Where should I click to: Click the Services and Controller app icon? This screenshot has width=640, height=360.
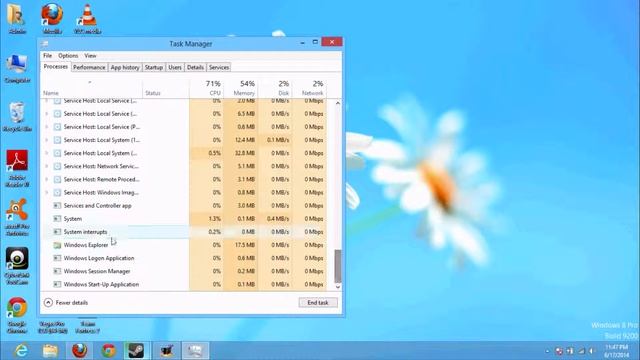click(x=57, y=206)
